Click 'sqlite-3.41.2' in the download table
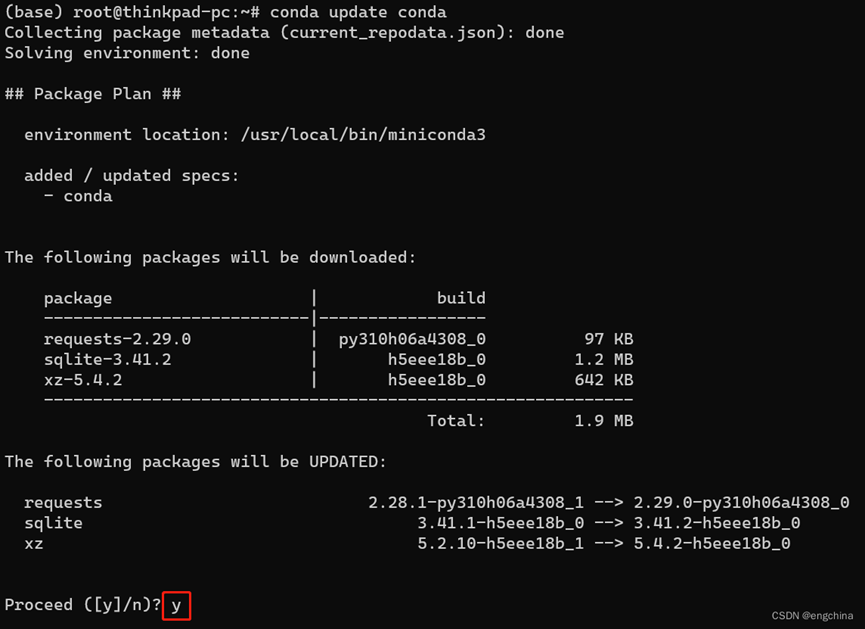Screen dimensions: 865x629 click(x=107, y=359)
